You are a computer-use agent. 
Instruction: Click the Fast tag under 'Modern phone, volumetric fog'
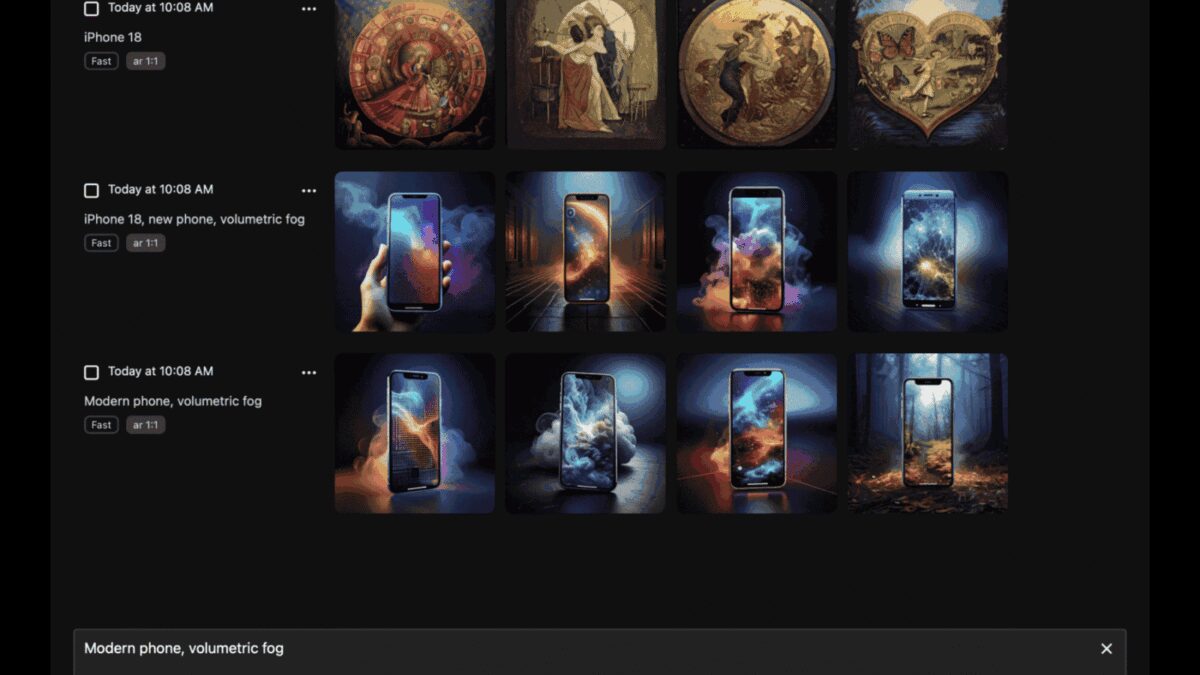click(x=101, y=425)
